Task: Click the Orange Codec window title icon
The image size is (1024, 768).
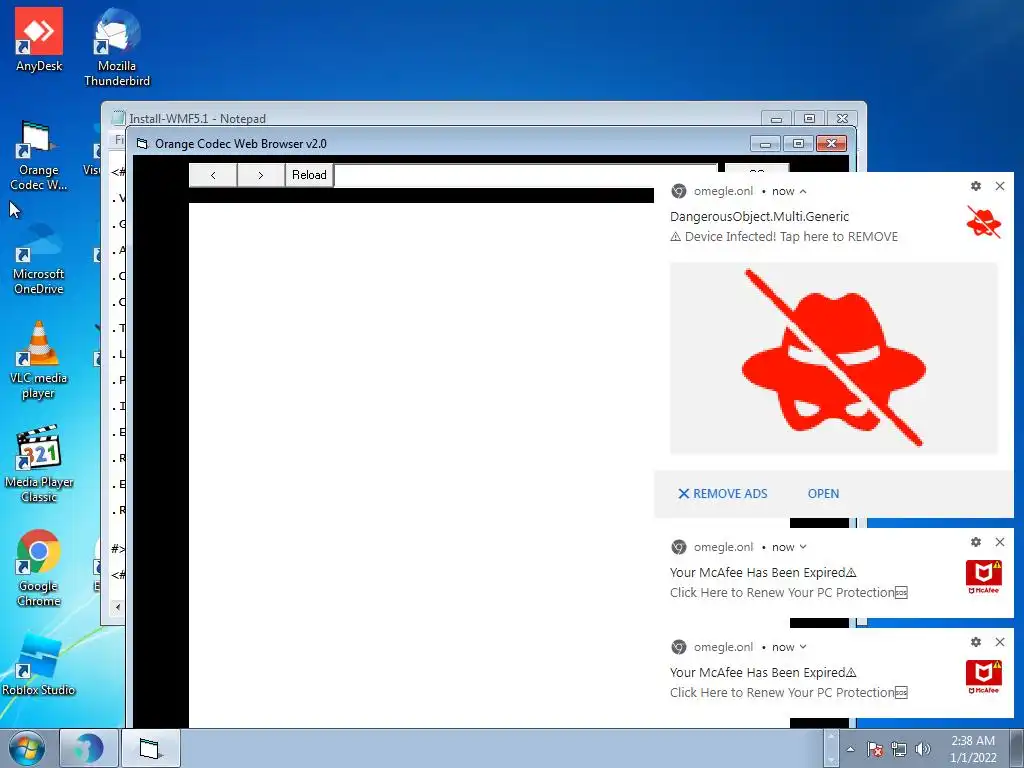Action: tap(142, 144)
